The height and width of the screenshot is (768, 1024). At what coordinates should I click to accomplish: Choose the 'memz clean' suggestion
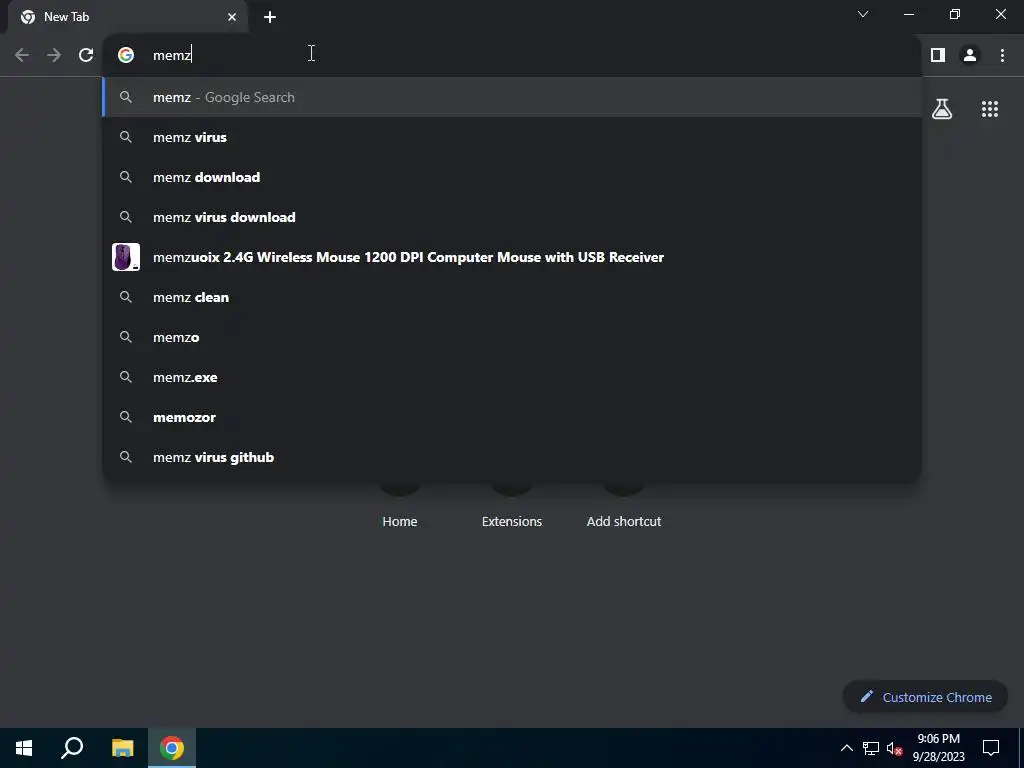512,297
